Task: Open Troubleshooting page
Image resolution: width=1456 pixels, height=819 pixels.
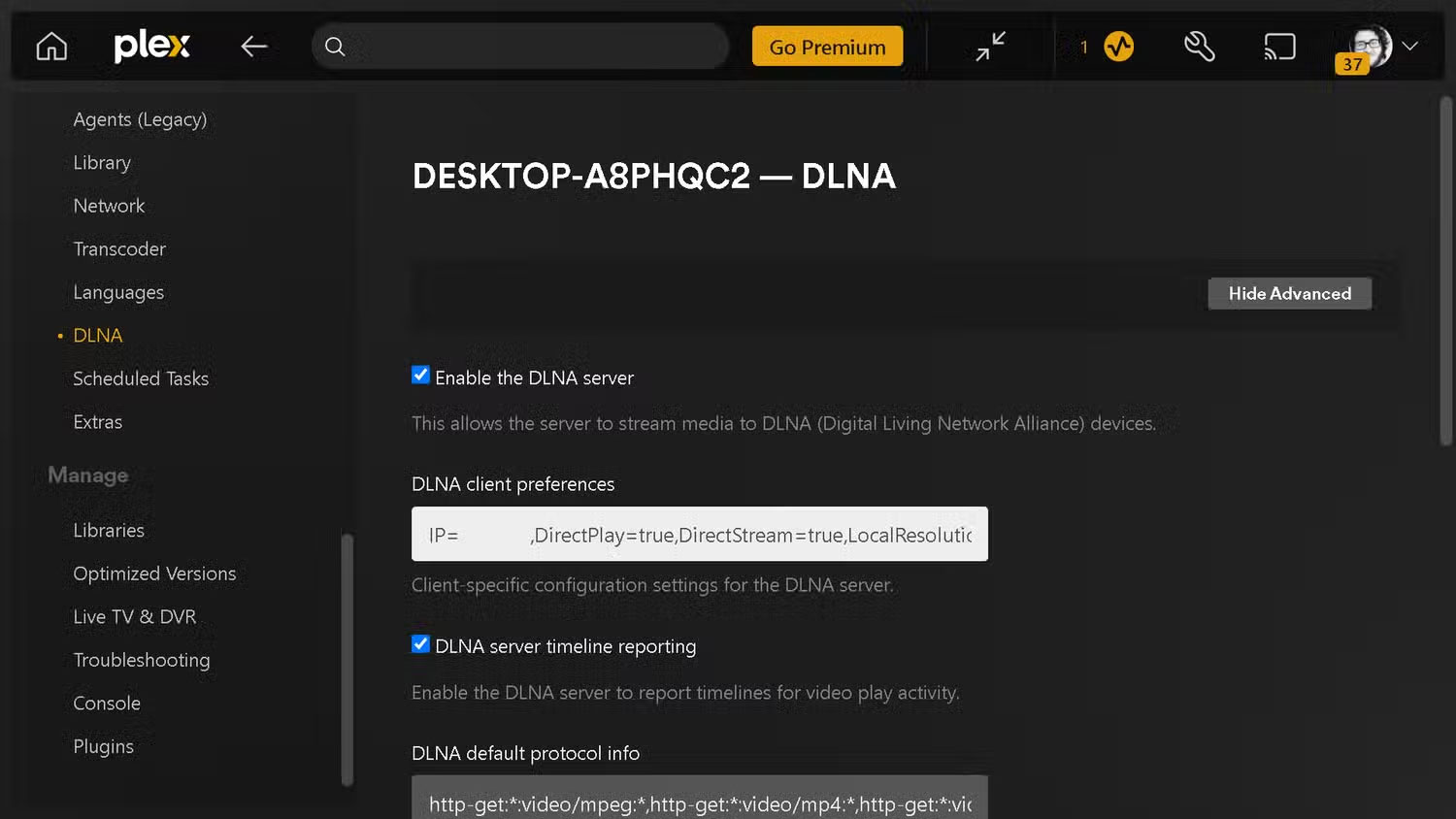Action: (142, 660)
